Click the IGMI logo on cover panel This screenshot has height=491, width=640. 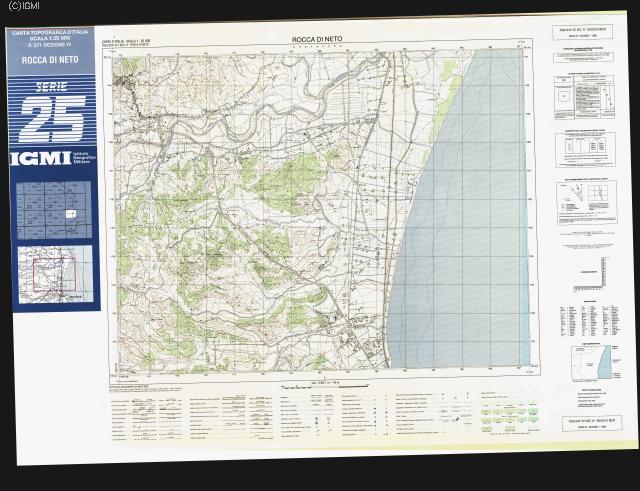pyautogui.click(x=40, y=160)
